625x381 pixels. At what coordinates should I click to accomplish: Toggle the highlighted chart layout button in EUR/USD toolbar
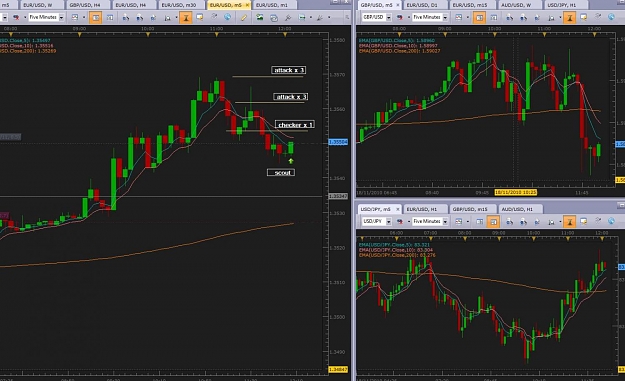pyautogui.click(x=95, y=17)
